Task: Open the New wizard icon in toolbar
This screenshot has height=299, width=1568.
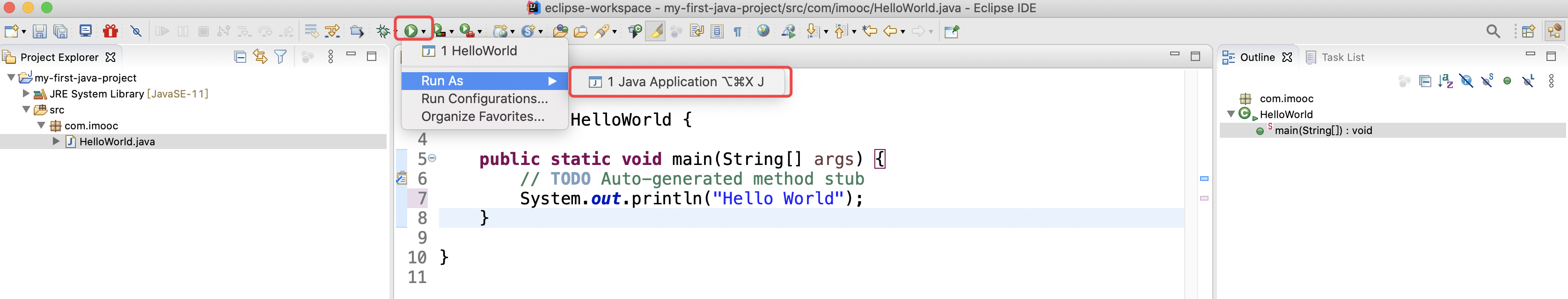Action: pyautogui.click(x=11, y=31)
